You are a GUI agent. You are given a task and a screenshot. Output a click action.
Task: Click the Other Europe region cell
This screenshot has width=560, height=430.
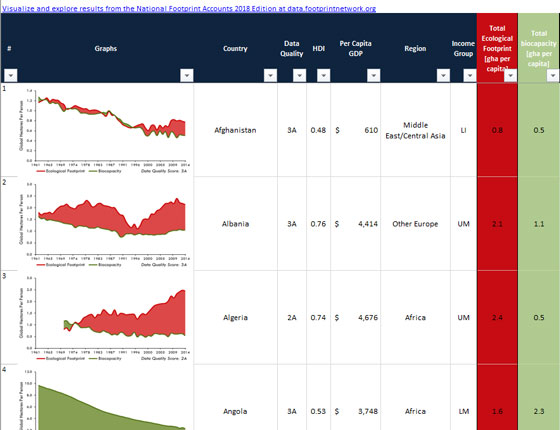tap(415, 224)
